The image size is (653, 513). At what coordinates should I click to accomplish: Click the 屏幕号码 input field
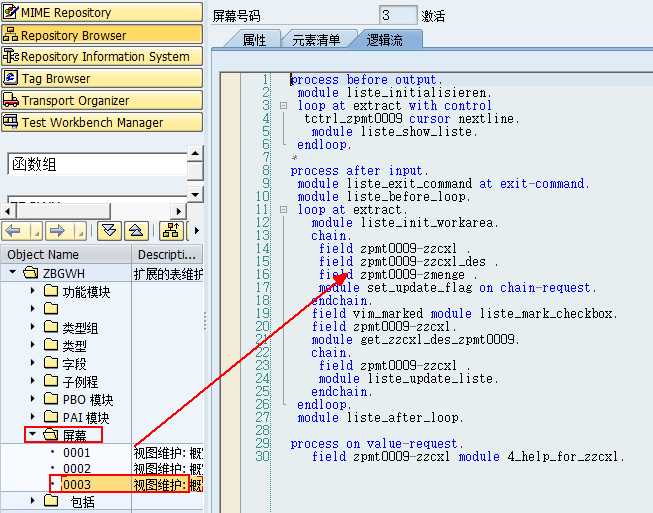[398, 15]
